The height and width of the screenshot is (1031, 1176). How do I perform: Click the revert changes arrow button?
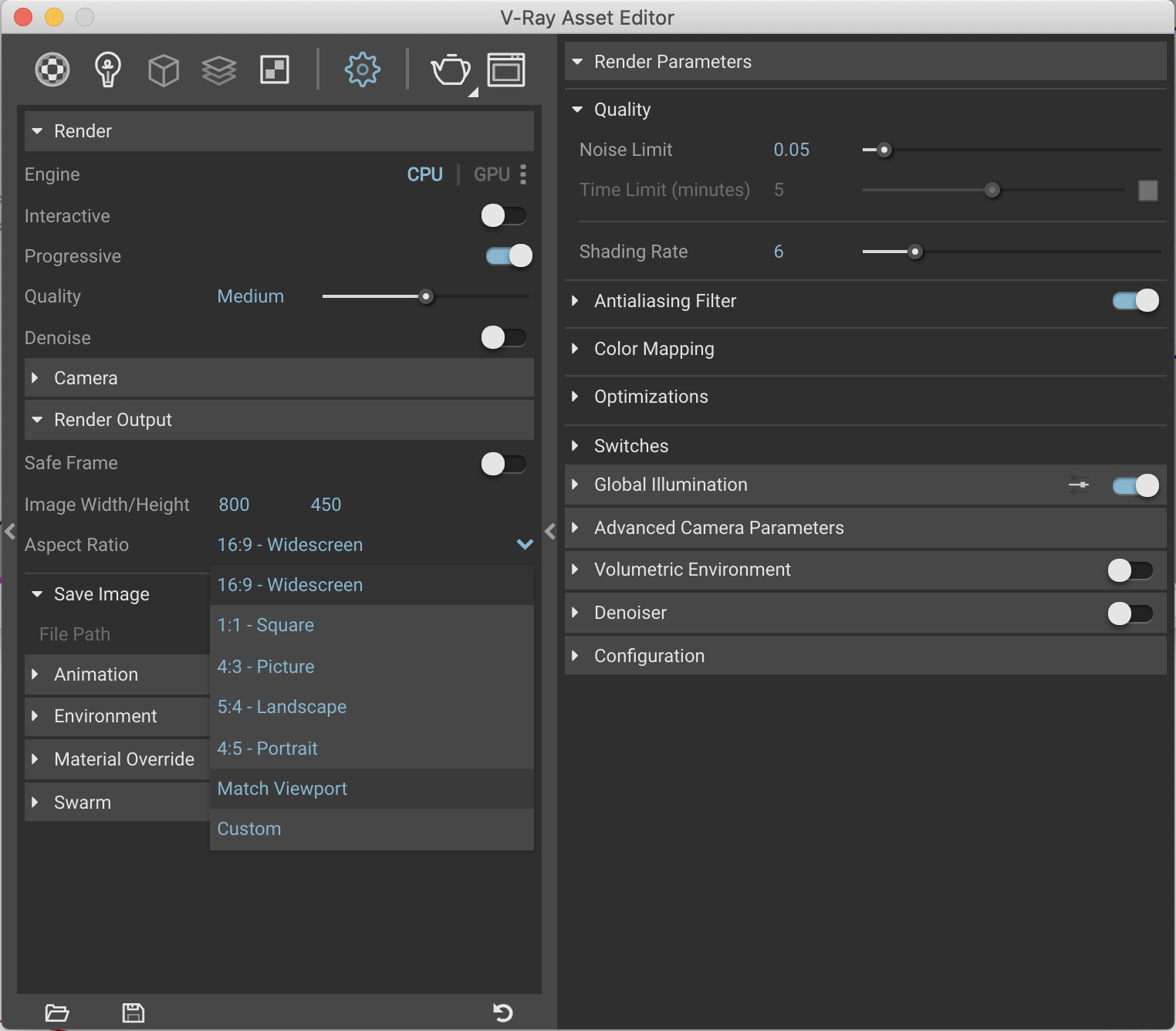pyautogui.click(x=502, y=1012)
